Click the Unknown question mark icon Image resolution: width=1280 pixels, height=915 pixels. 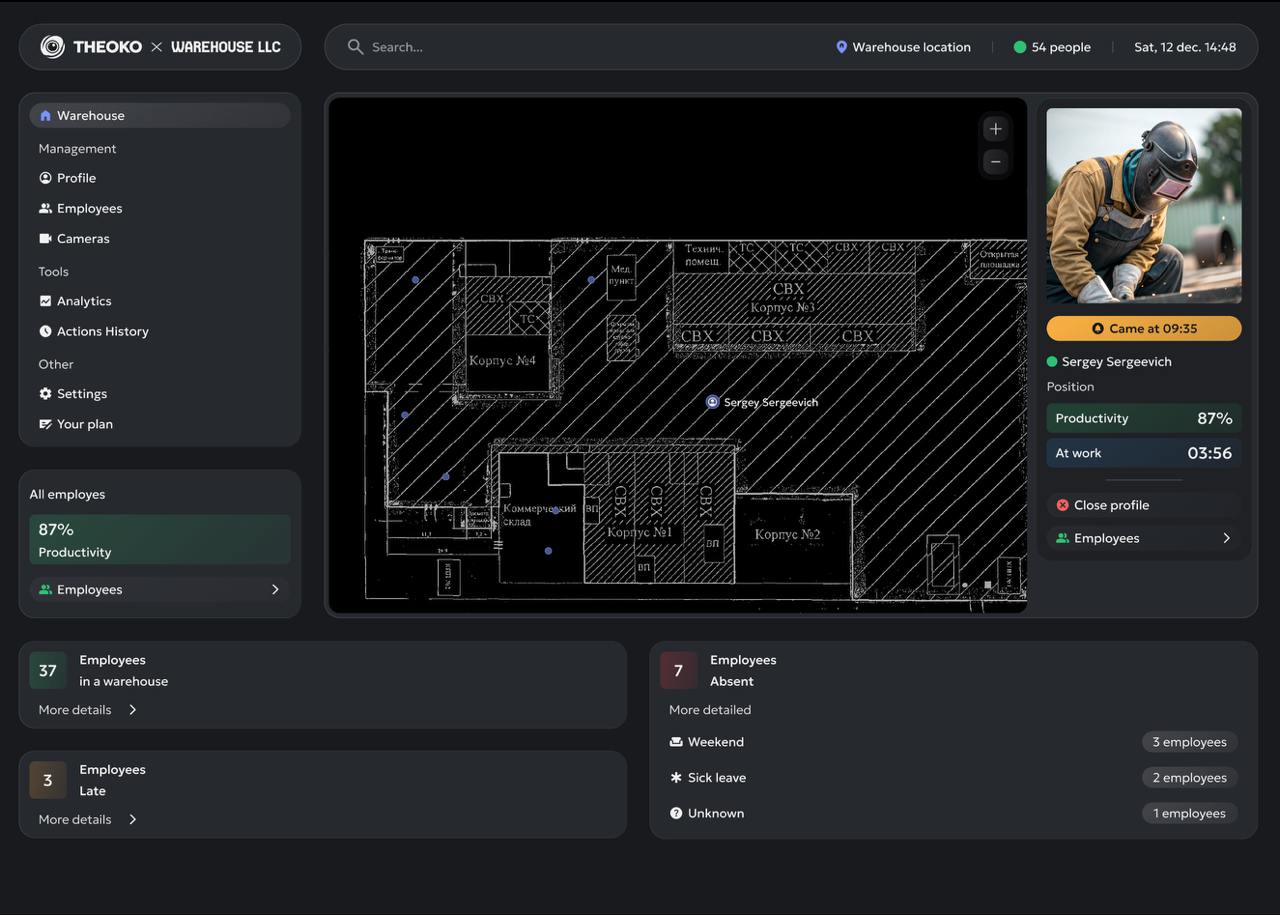click(x=676, y=813)
